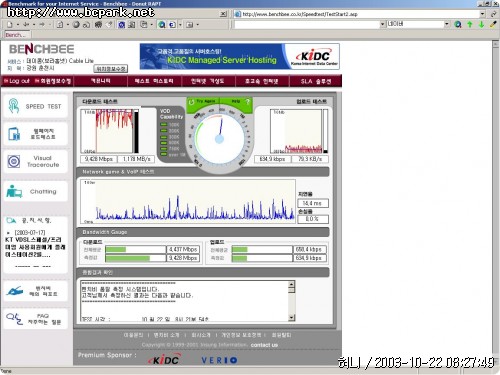Click in the address bar URL field

point(357,14)
